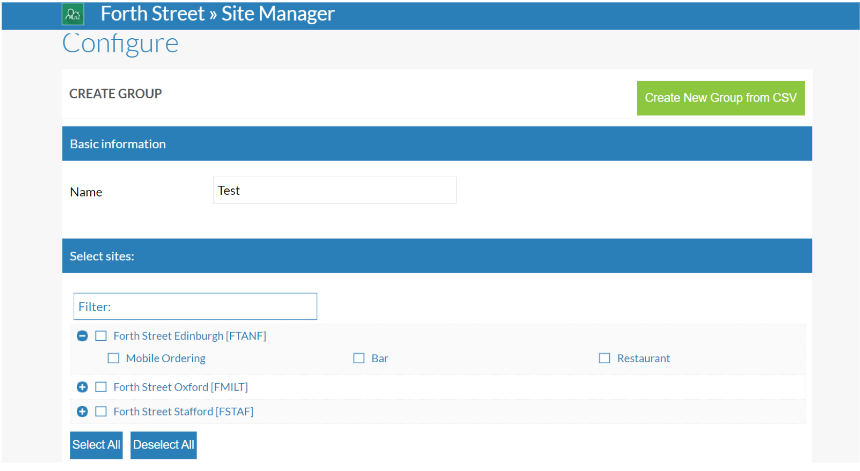Image resolution: width=860 pixels, height=471 pixels.
Task: Toggle the Restaurant checkbox
Action: [x=604, y=358]
